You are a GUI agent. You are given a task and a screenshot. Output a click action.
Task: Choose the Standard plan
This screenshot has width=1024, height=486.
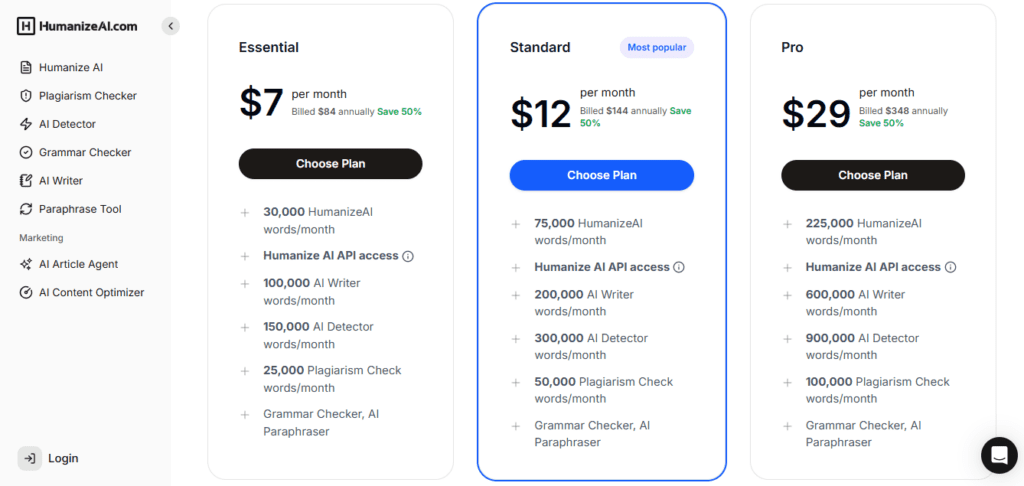601,175
